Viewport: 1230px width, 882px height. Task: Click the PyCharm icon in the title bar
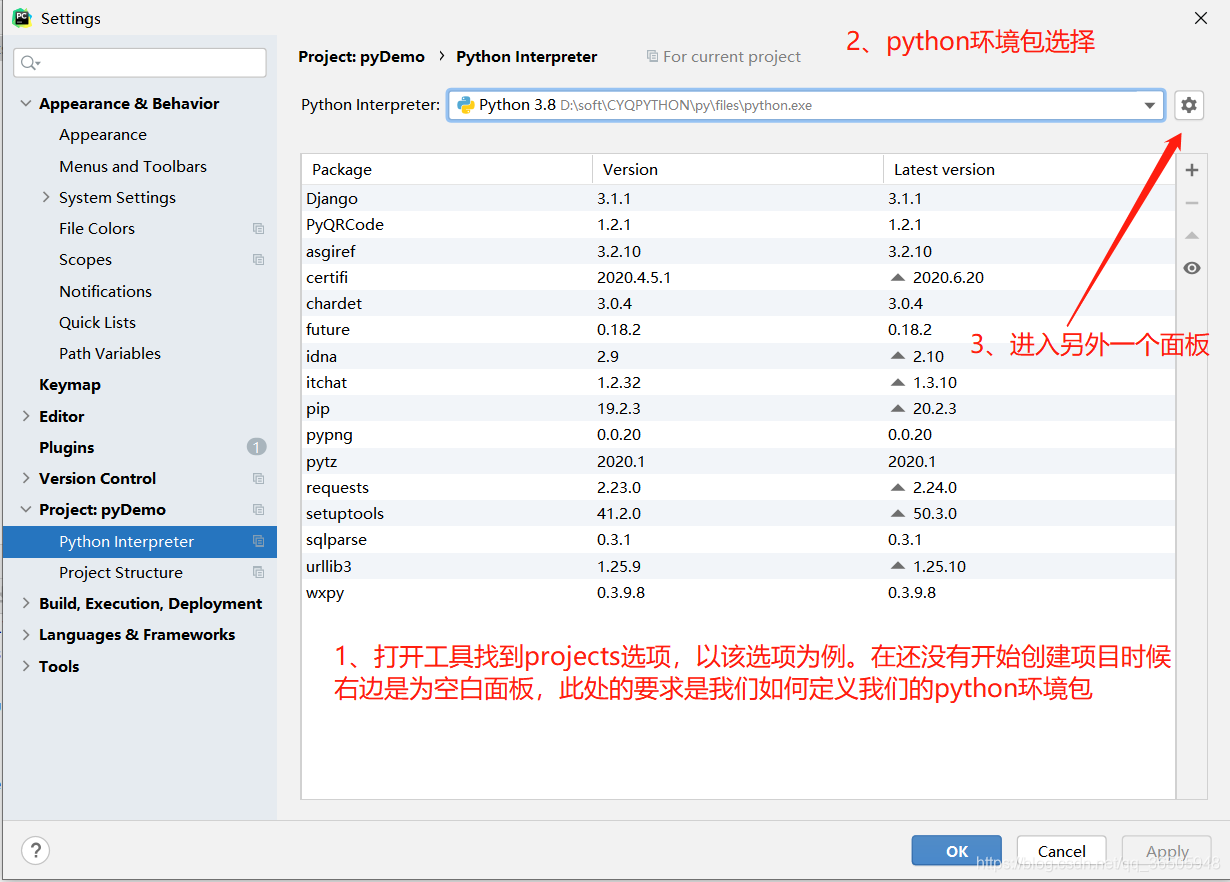[21, 17]
